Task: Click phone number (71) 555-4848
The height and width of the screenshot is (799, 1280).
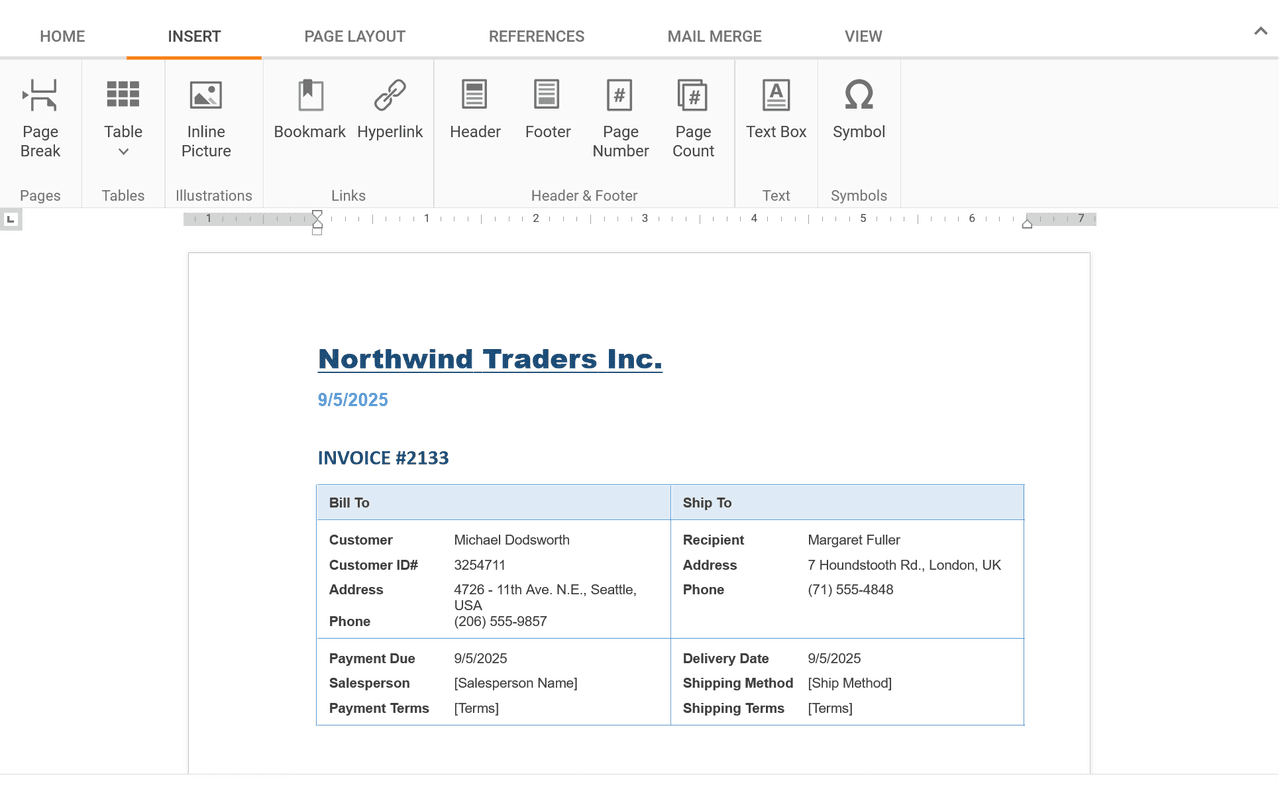Action: pyautogui.click(x=851, y=590)
